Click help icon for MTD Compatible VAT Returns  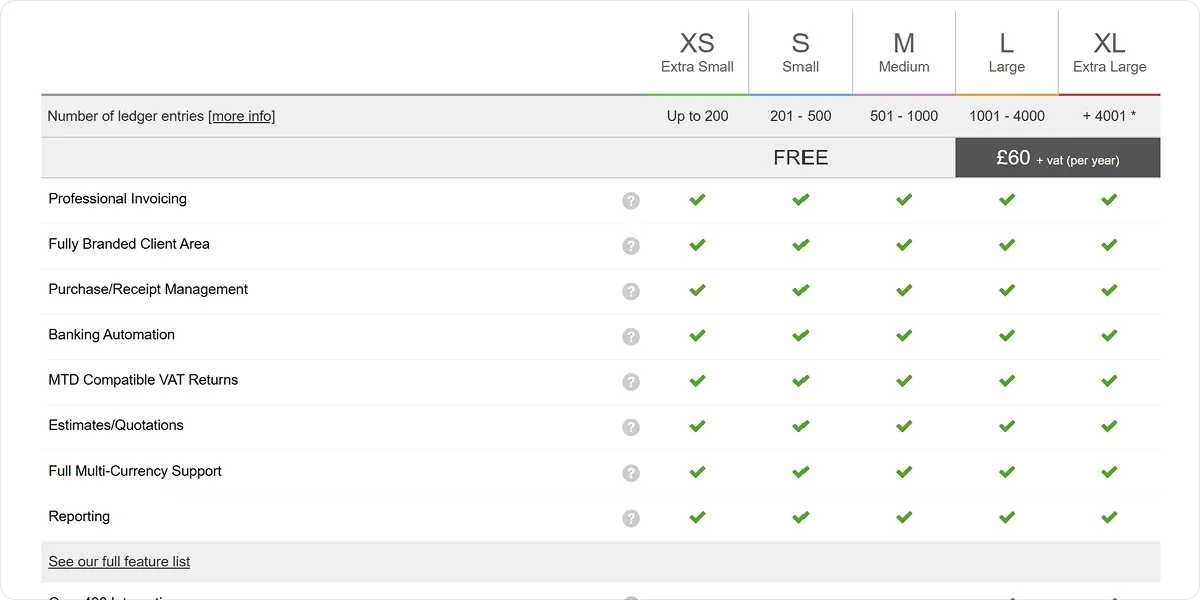click(x=630, y=382)
